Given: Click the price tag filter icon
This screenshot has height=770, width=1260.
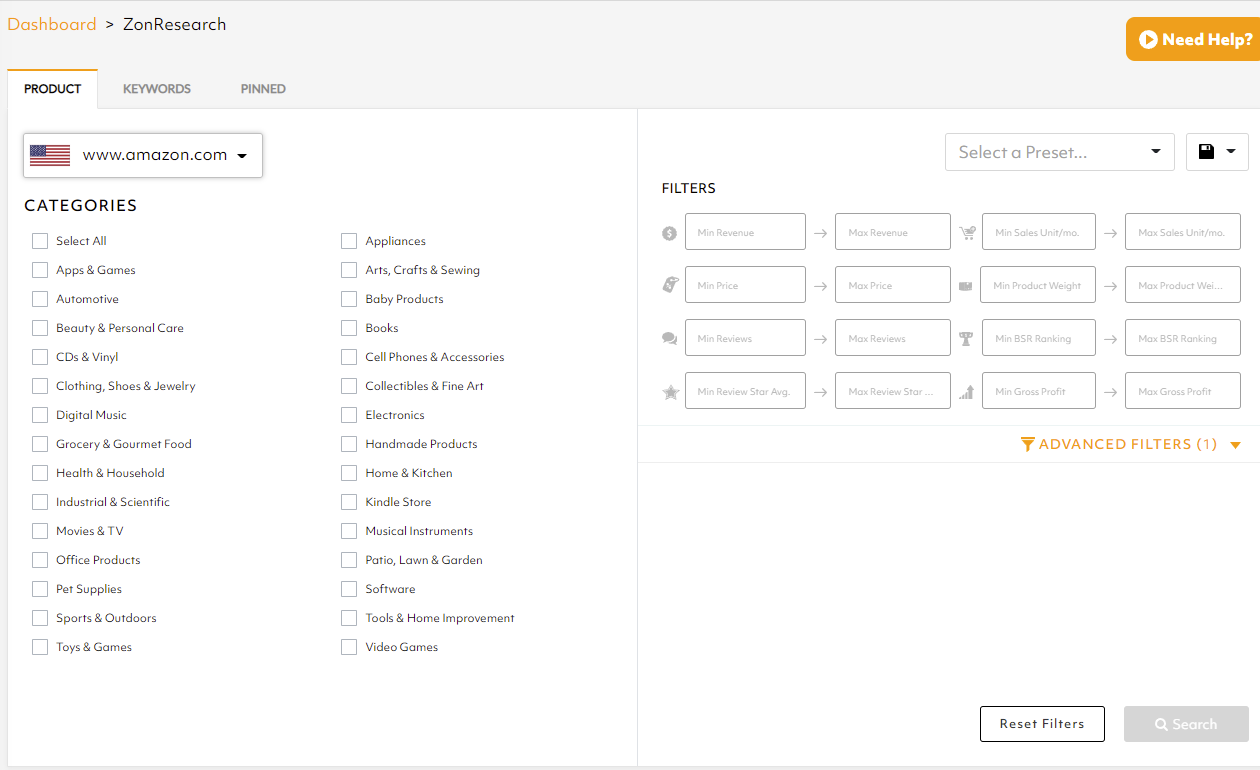Looking at the screenshot, I should click(669, 285).
